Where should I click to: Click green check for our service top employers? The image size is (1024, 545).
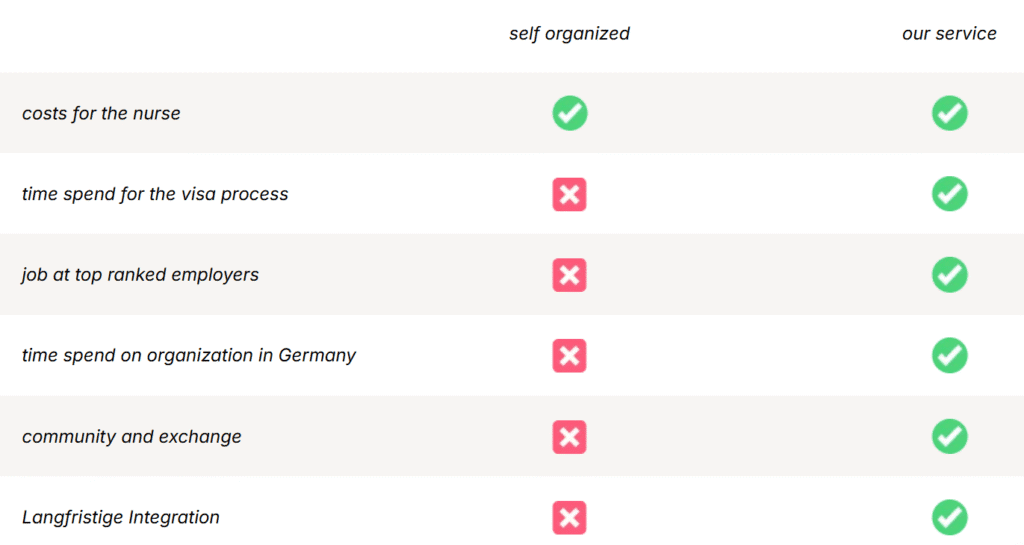[949, 275]
